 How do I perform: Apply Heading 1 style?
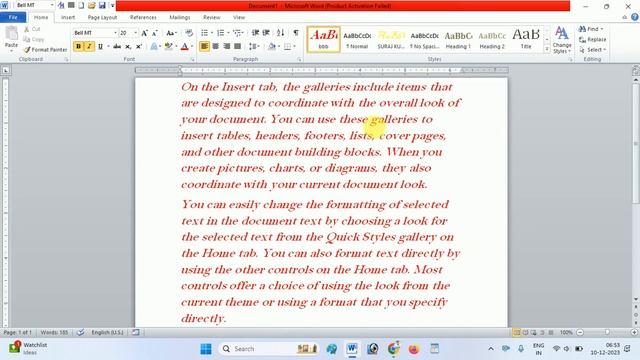(458, 40)
